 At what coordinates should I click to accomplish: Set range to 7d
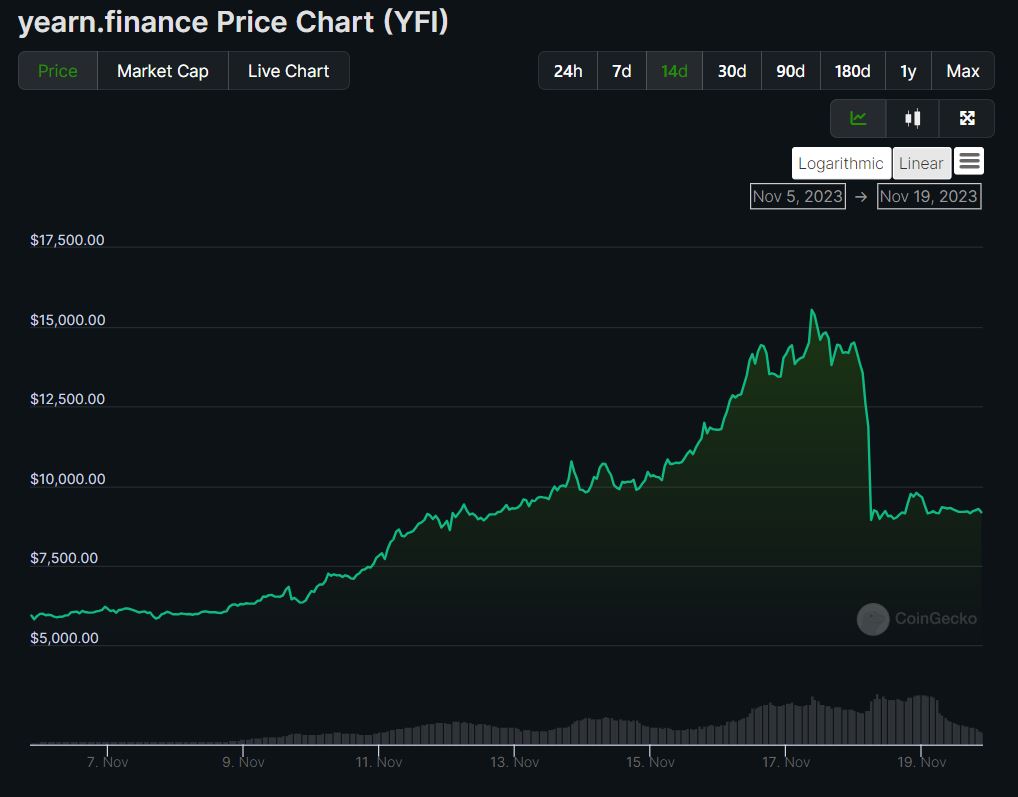pos(622,71)
